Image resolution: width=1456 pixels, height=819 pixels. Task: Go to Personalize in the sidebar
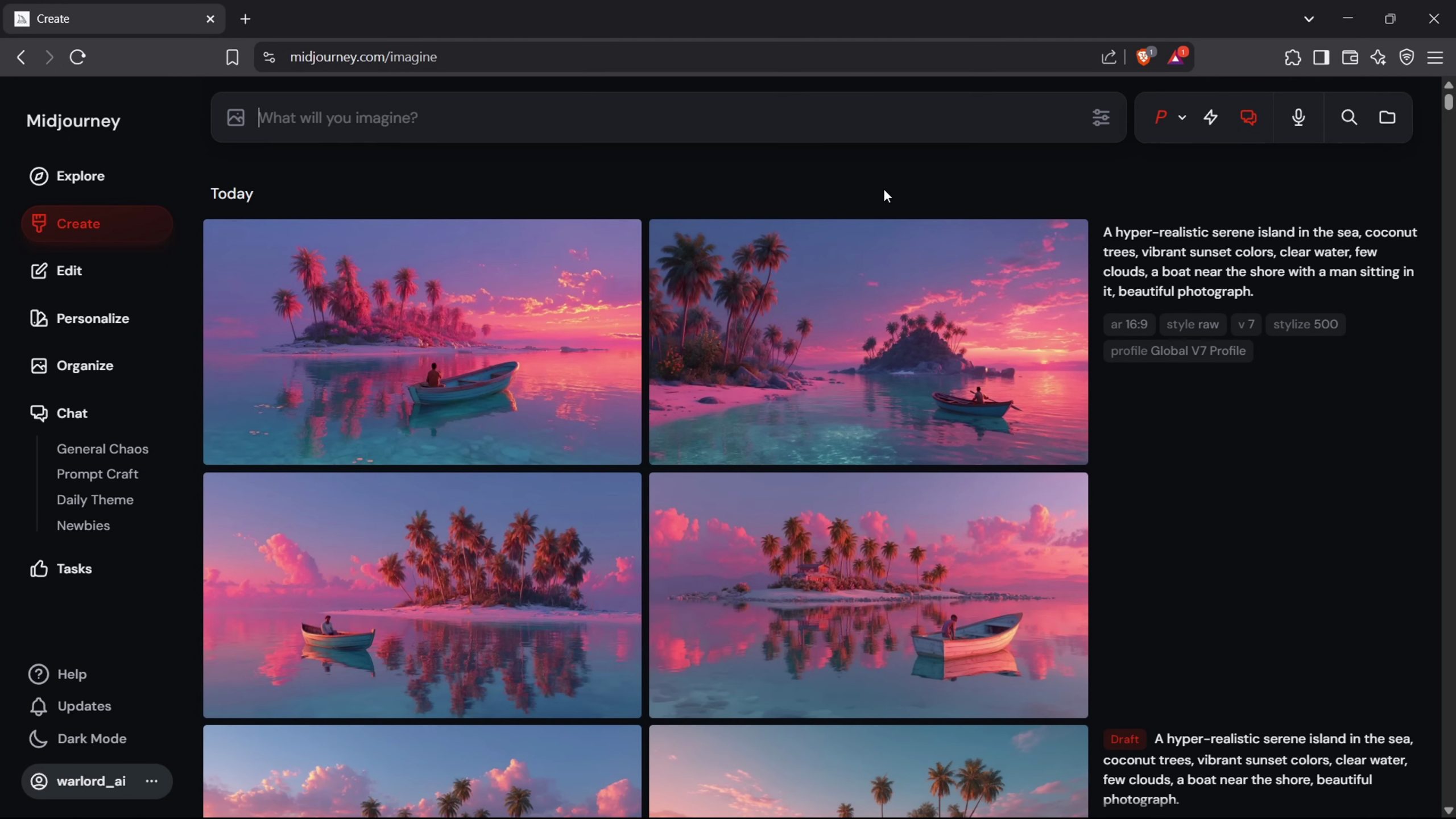click(x=80, y=318)
